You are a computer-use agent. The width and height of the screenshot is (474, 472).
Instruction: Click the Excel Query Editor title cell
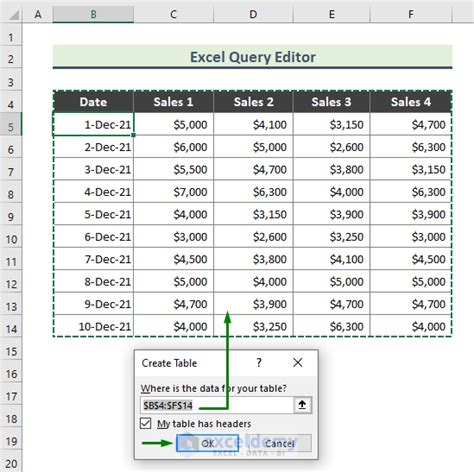[x=253, y=57]
